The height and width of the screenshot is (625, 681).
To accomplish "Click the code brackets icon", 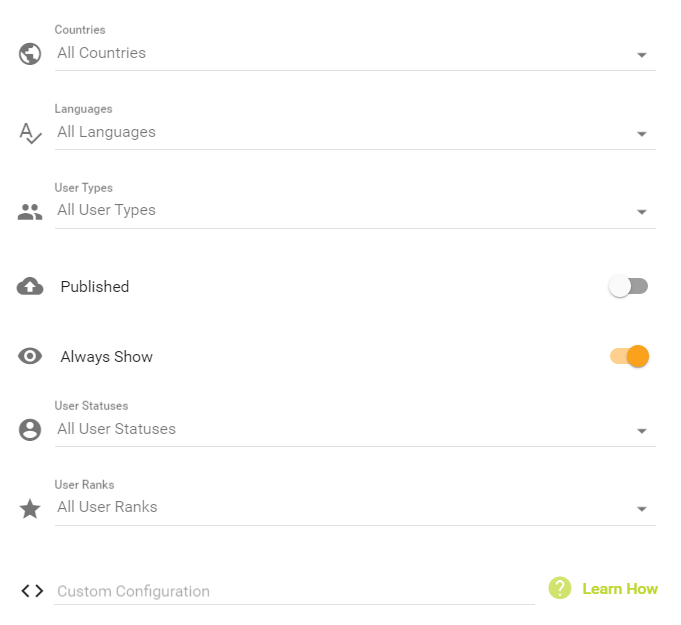I will [x=32, y=591].
